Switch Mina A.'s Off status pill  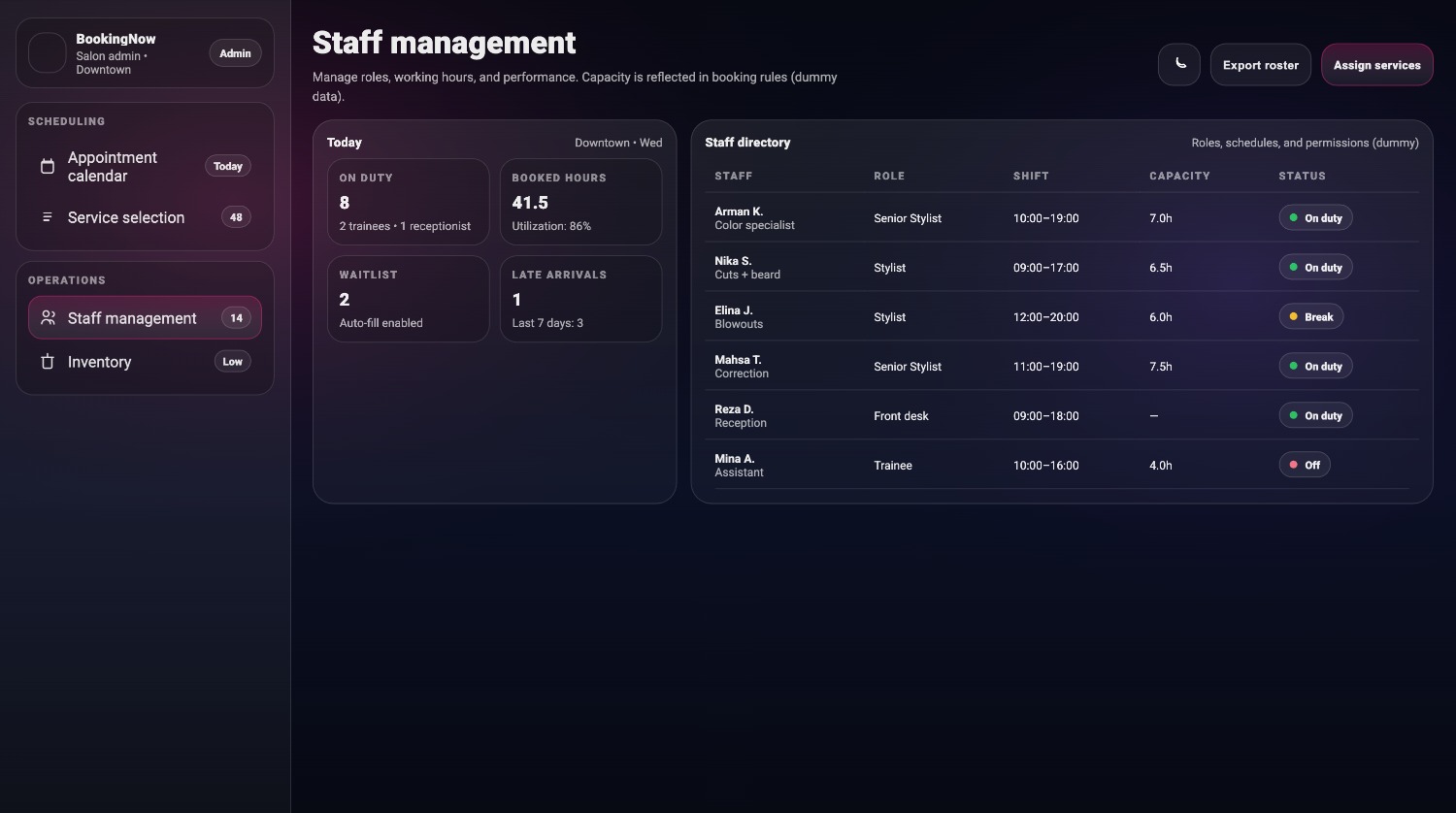[x=1305, y=464]
